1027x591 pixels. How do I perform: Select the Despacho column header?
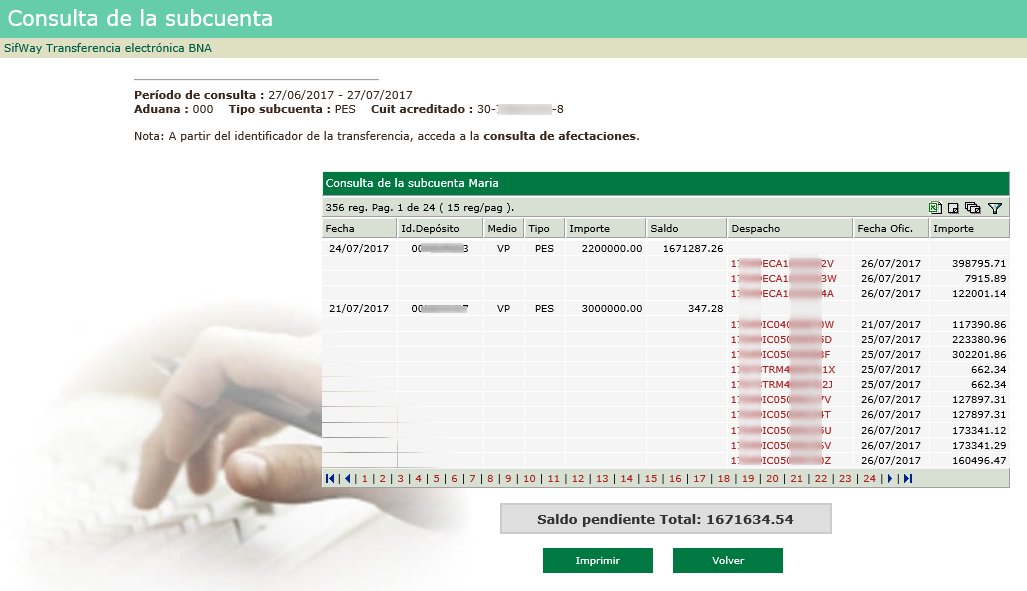click(755, 229)
